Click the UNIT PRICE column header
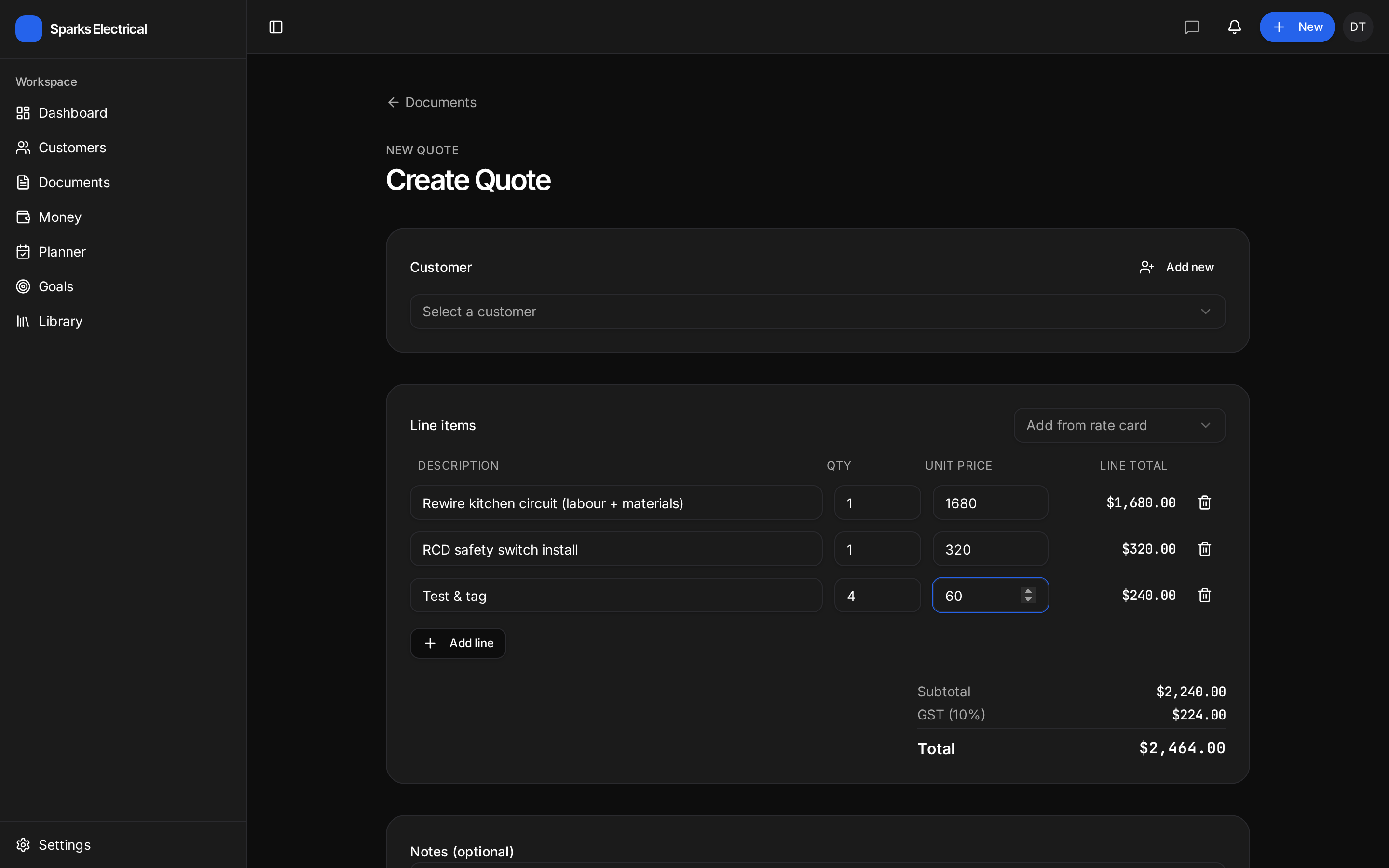The height and width of the screenshot is (868, 1389). click(x=958, y=465)
